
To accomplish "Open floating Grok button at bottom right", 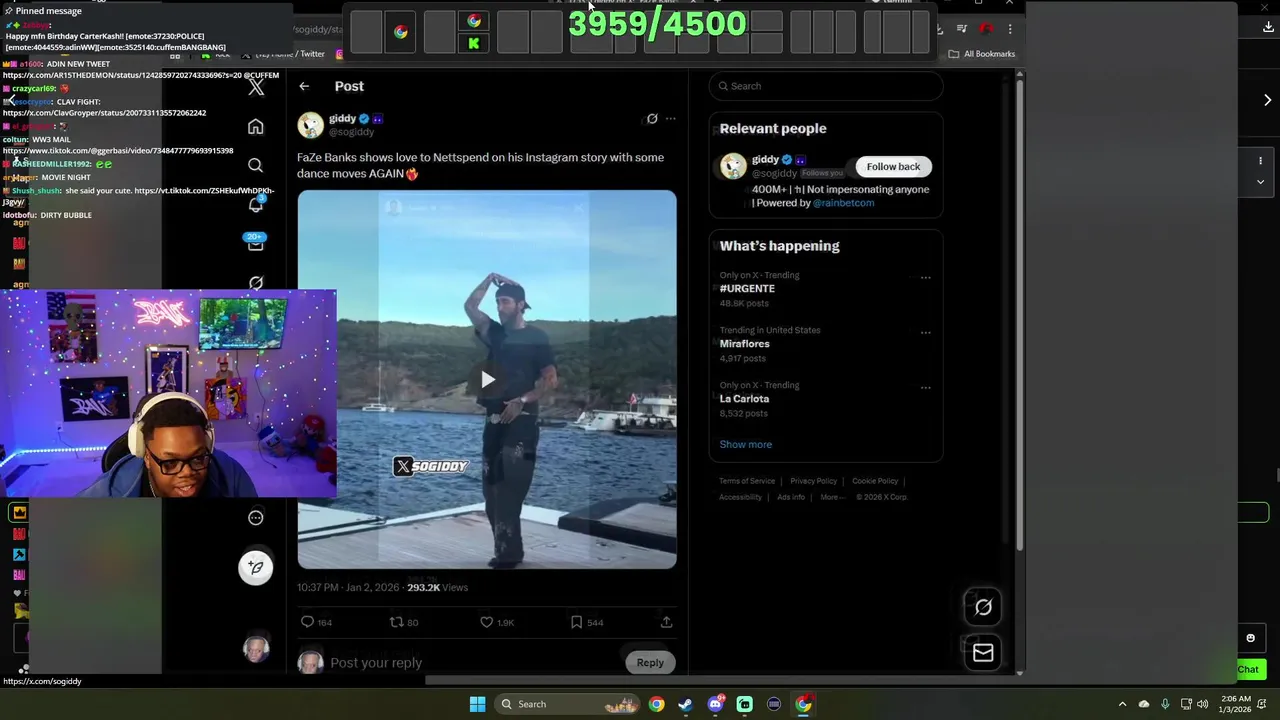I will tap(983, 607).
